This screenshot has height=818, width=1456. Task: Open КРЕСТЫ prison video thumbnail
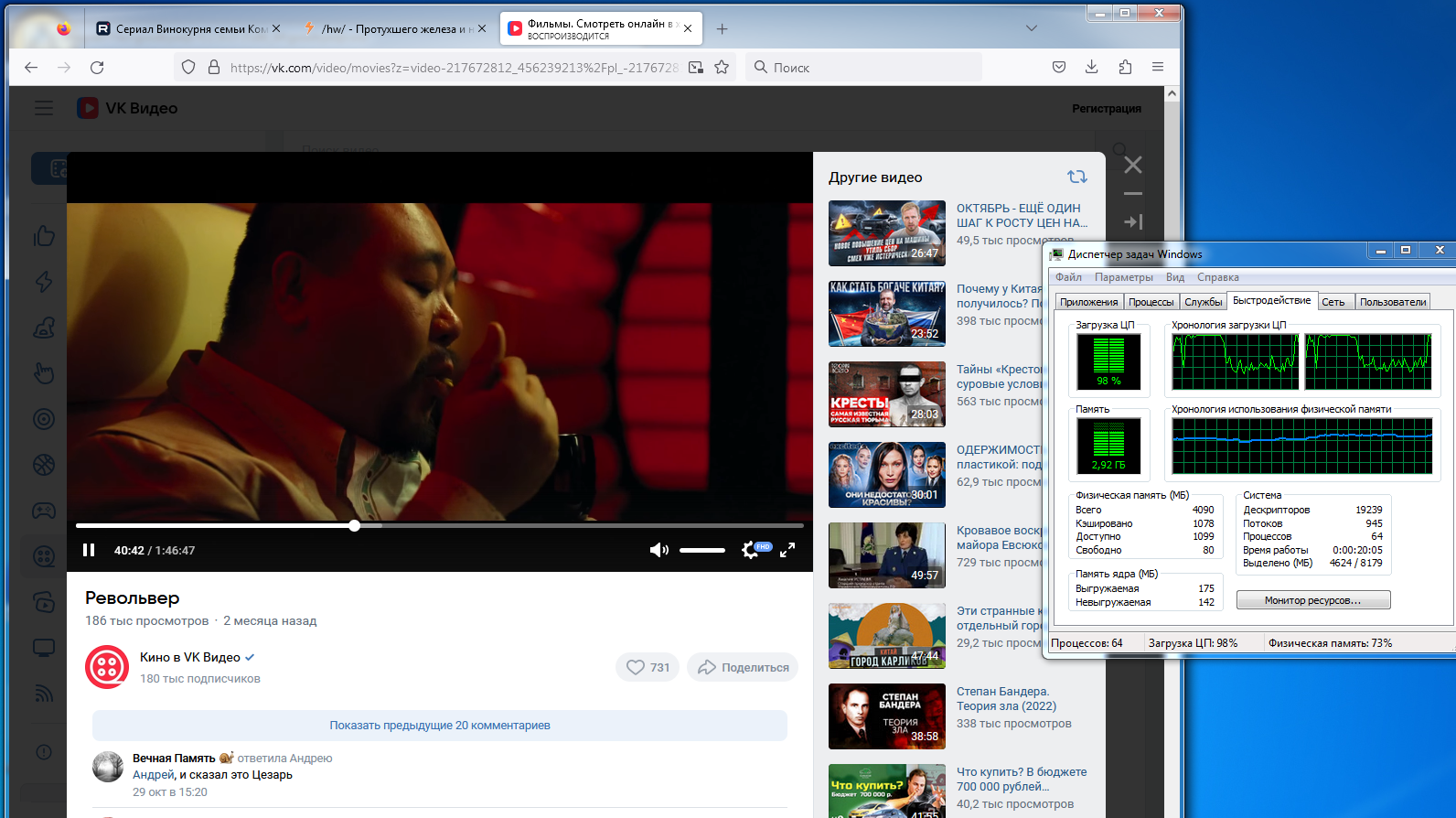[887, 394]
